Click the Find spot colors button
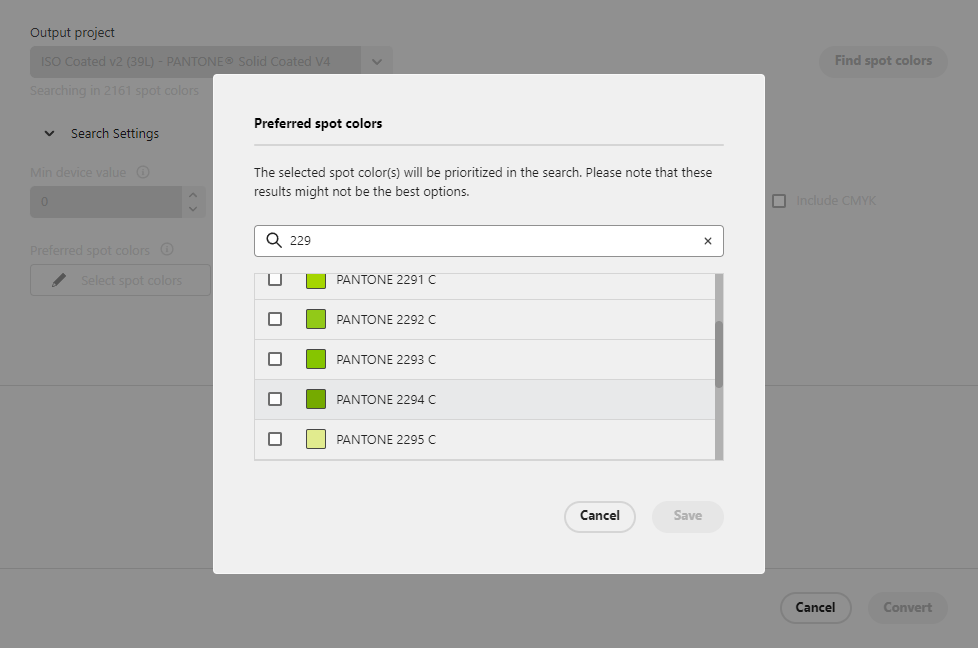 pos(883,61)
